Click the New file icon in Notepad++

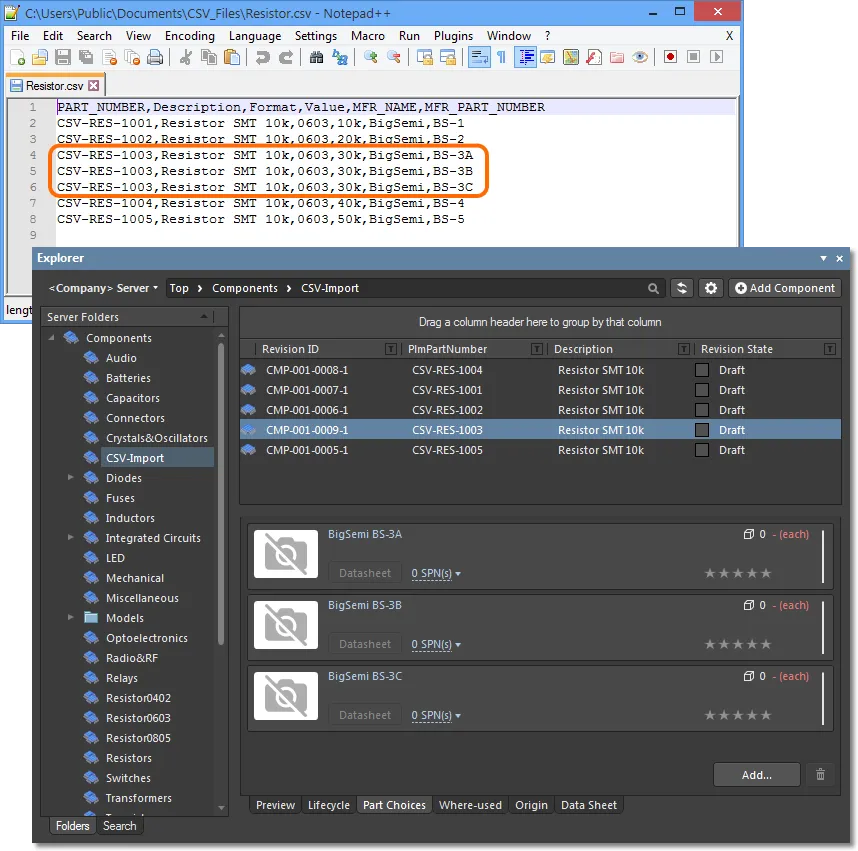pos(18,57)
